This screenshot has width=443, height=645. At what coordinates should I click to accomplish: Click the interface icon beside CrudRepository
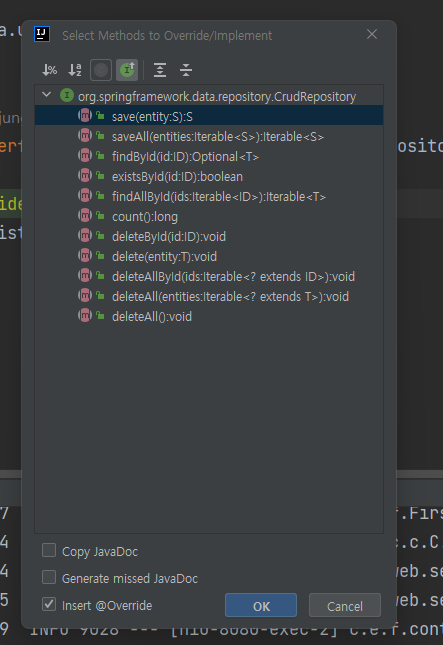(x=67, y=95)
